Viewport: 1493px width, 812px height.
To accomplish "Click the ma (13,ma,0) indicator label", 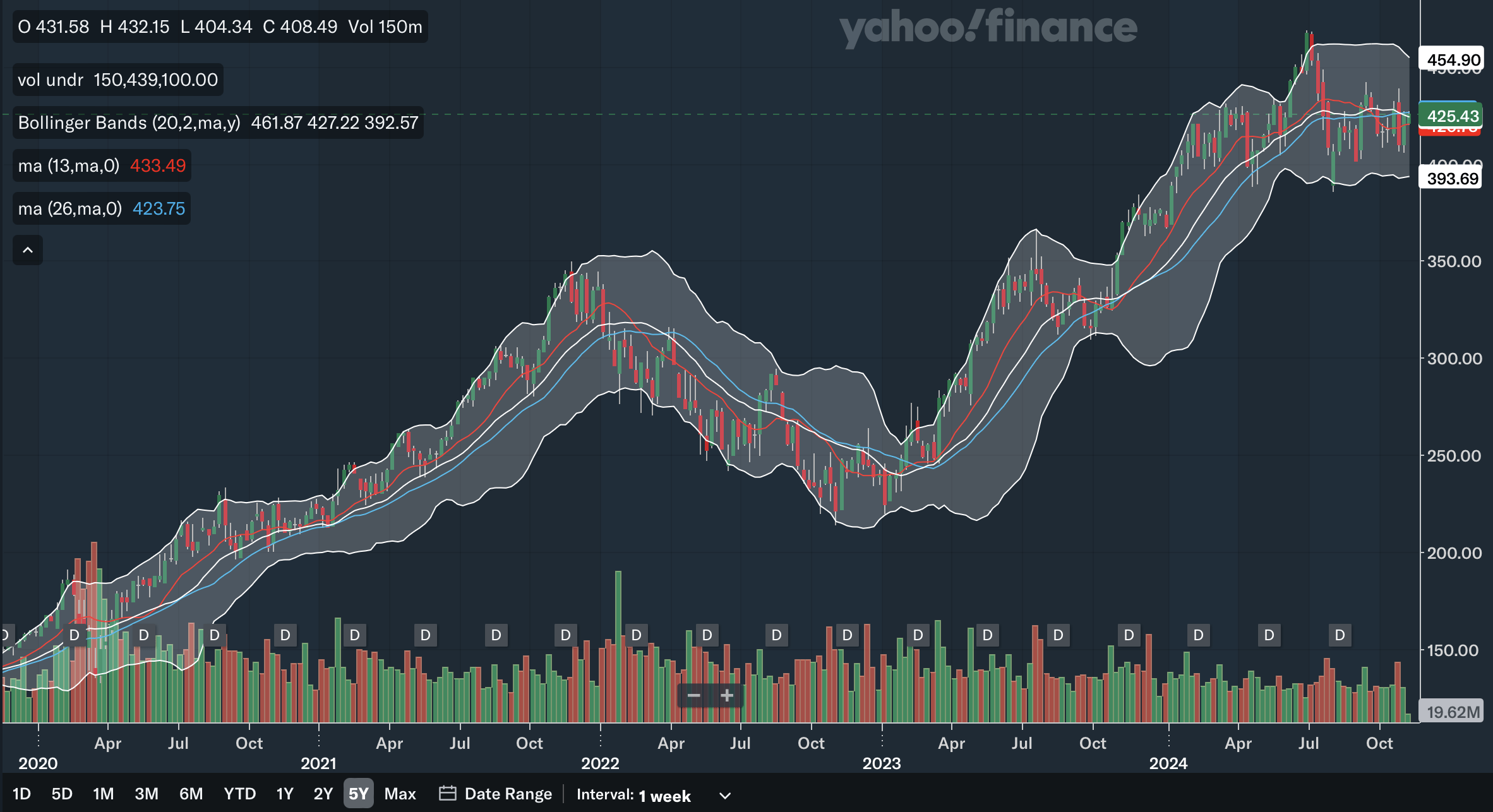I will (68, 165).
